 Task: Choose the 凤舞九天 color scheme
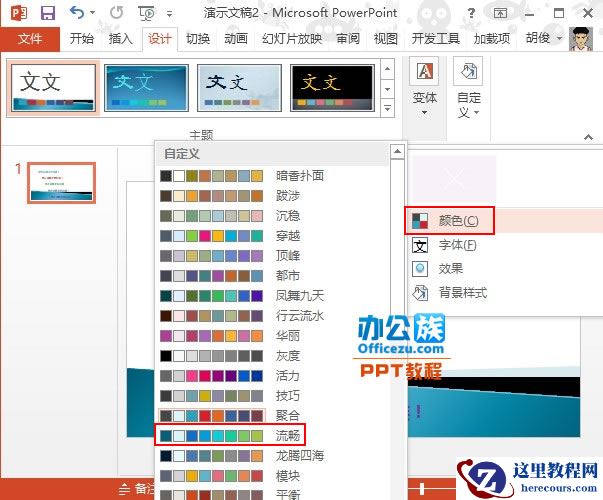tap(273, 296)
